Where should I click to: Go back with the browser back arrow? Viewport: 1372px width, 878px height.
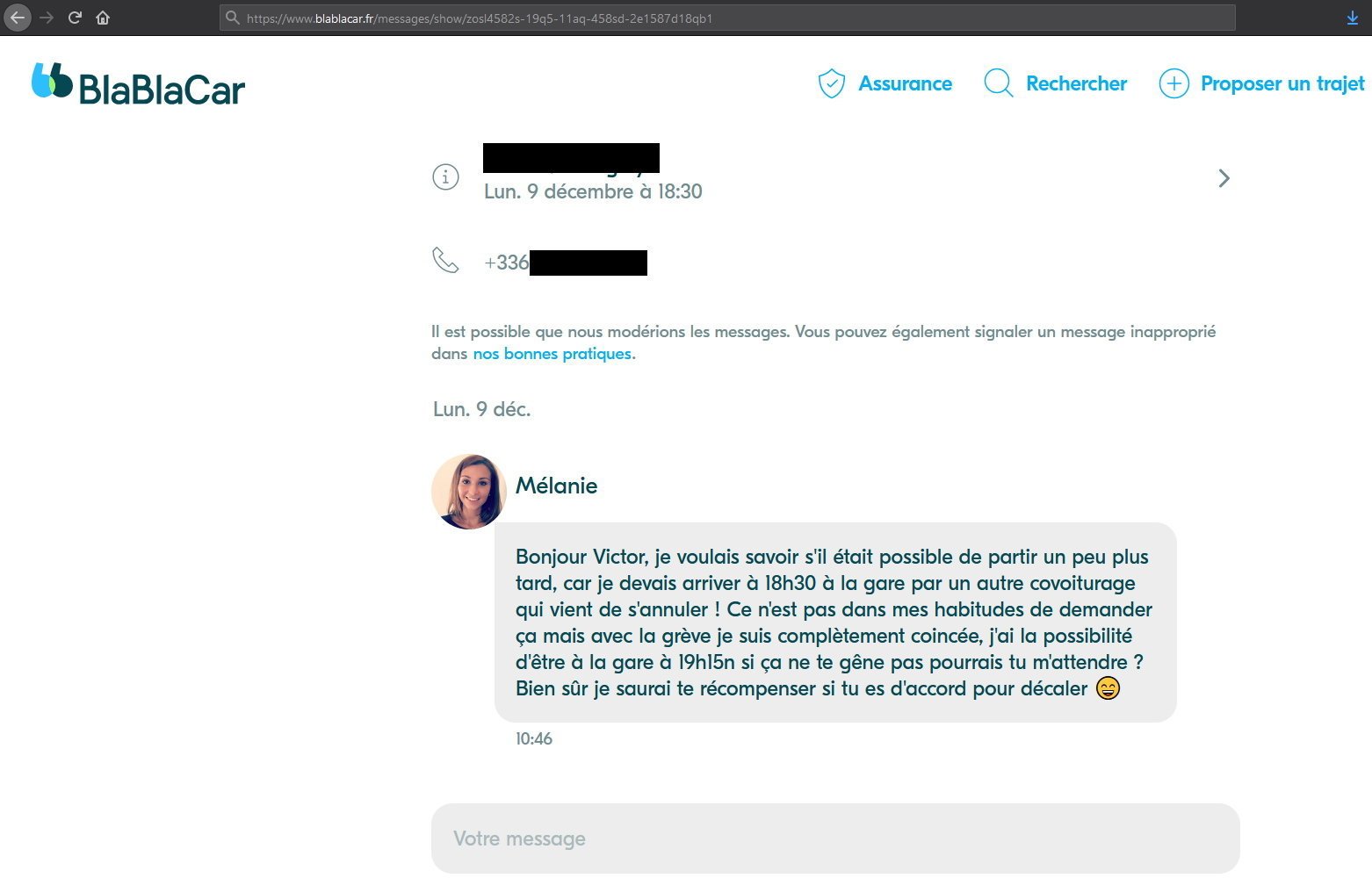click(18, 18)
